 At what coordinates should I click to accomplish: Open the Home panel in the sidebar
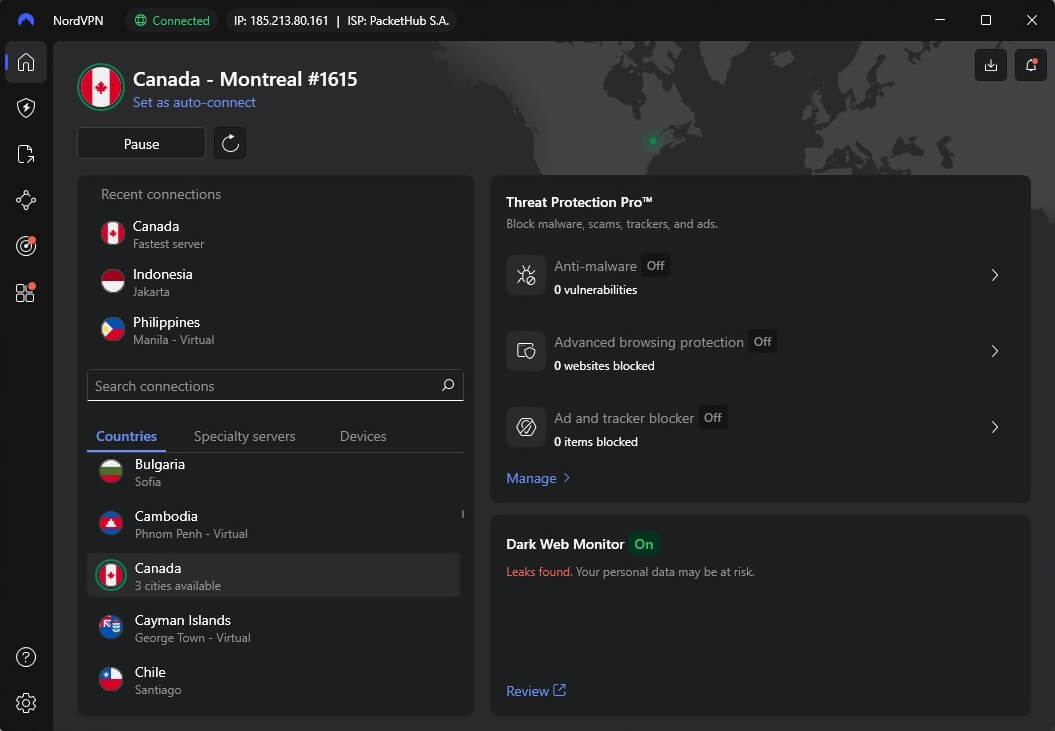click(x=25, y=63)
